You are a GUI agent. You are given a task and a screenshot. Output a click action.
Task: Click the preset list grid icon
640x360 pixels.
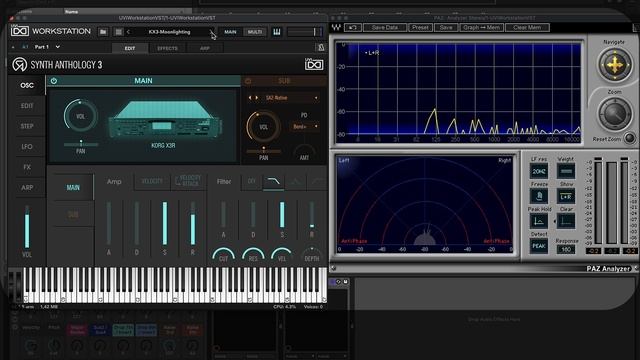[118, 32]
